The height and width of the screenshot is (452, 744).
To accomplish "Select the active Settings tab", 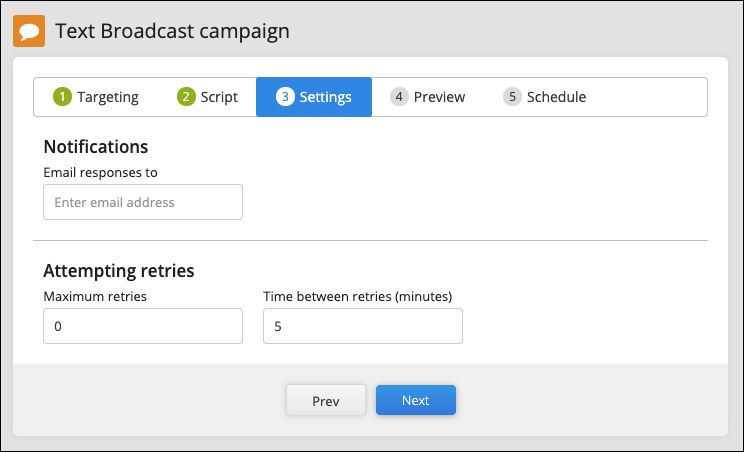I will coord(314,97).
